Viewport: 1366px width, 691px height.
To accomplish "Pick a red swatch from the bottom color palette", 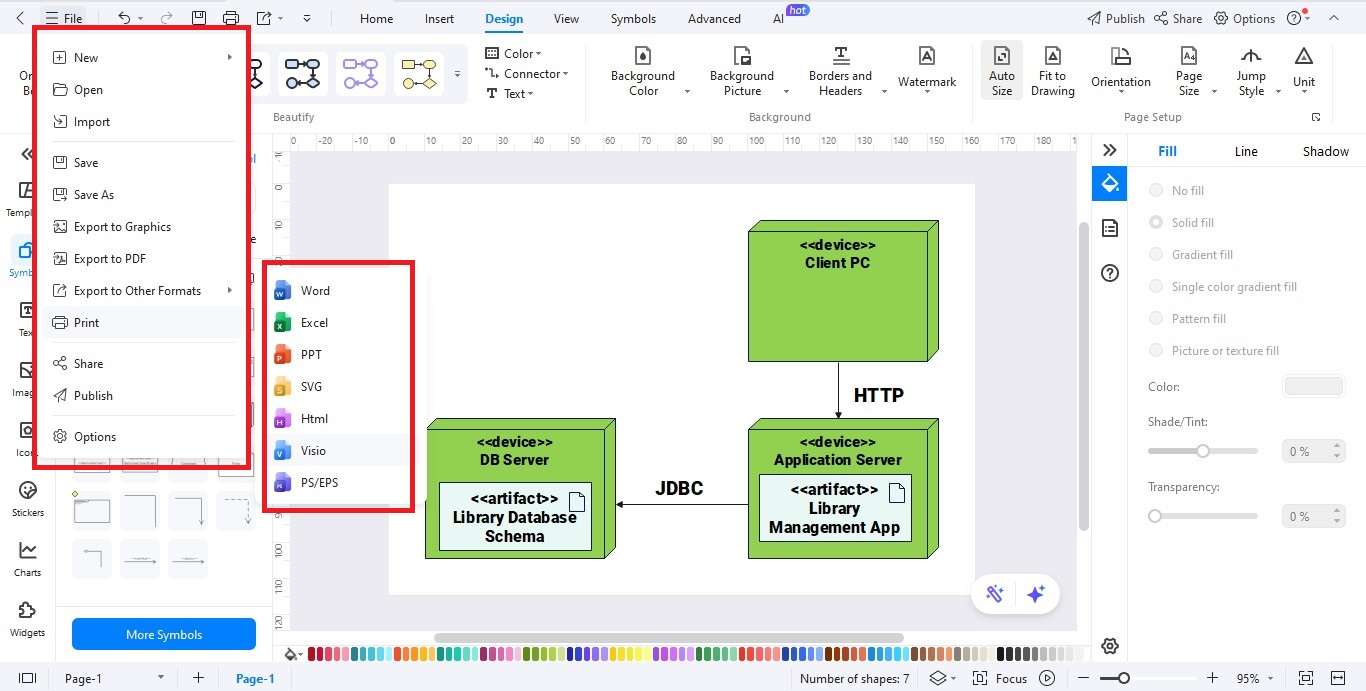I will (x=310, y=653).
